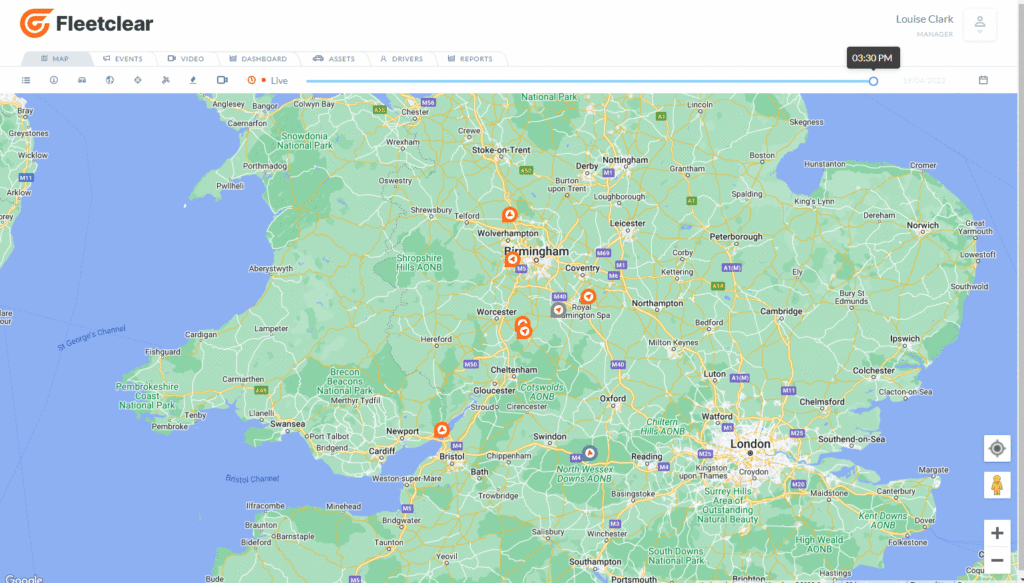This screenshot has height=583, width=1024.
Task: Click the Birmingham city label on map
Action: 536,251
